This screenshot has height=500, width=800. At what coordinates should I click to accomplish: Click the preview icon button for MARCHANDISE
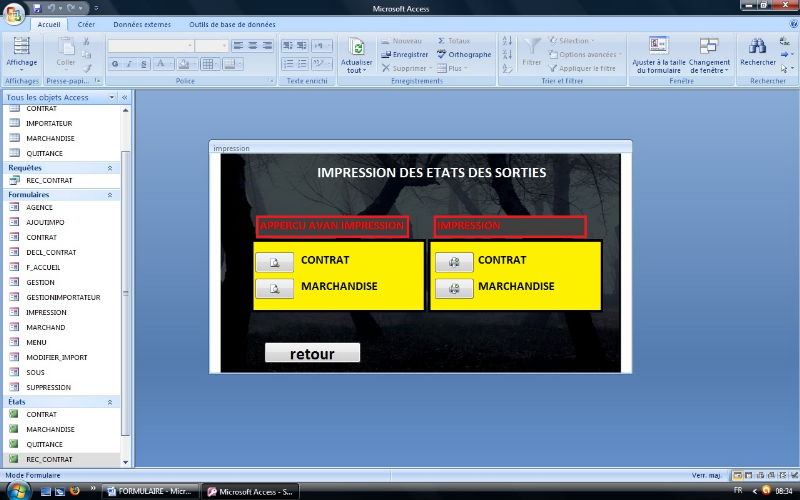tap(274, 289)
